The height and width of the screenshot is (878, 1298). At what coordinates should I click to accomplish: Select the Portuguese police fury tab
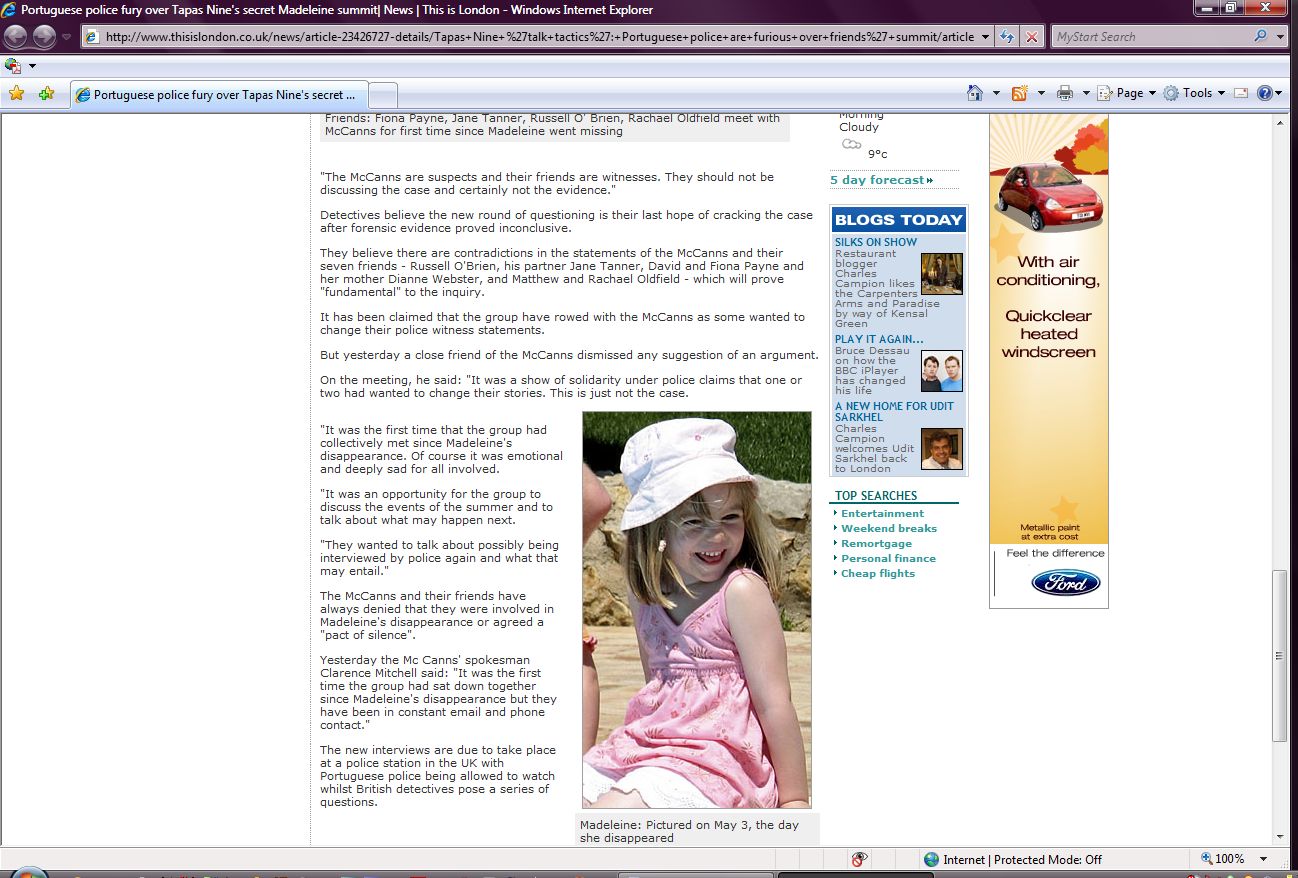click(x=220, y=95)
